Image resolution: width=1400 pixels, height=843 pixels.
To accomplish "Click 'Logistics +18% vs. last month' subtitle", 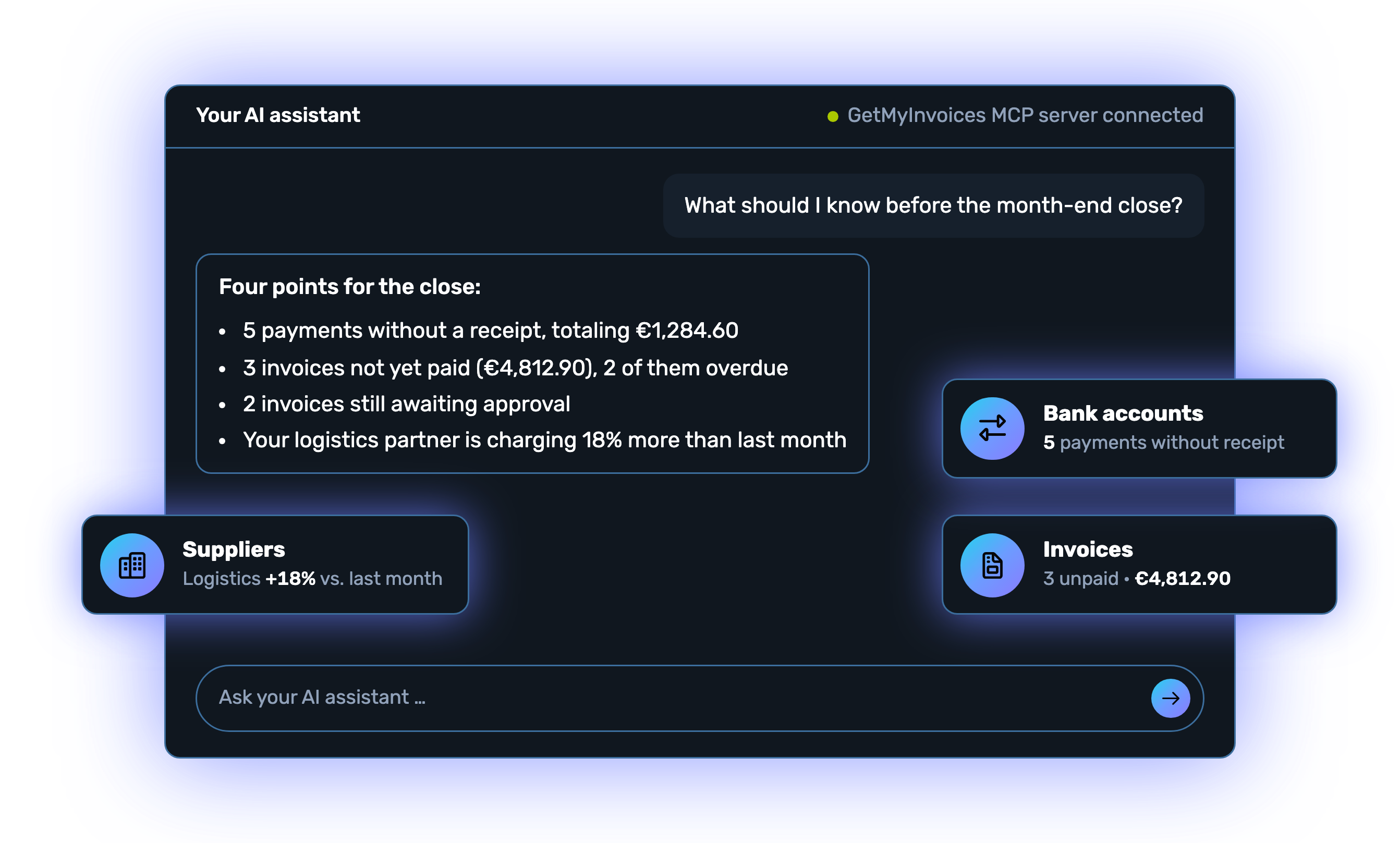I will (x=312, y=579).
